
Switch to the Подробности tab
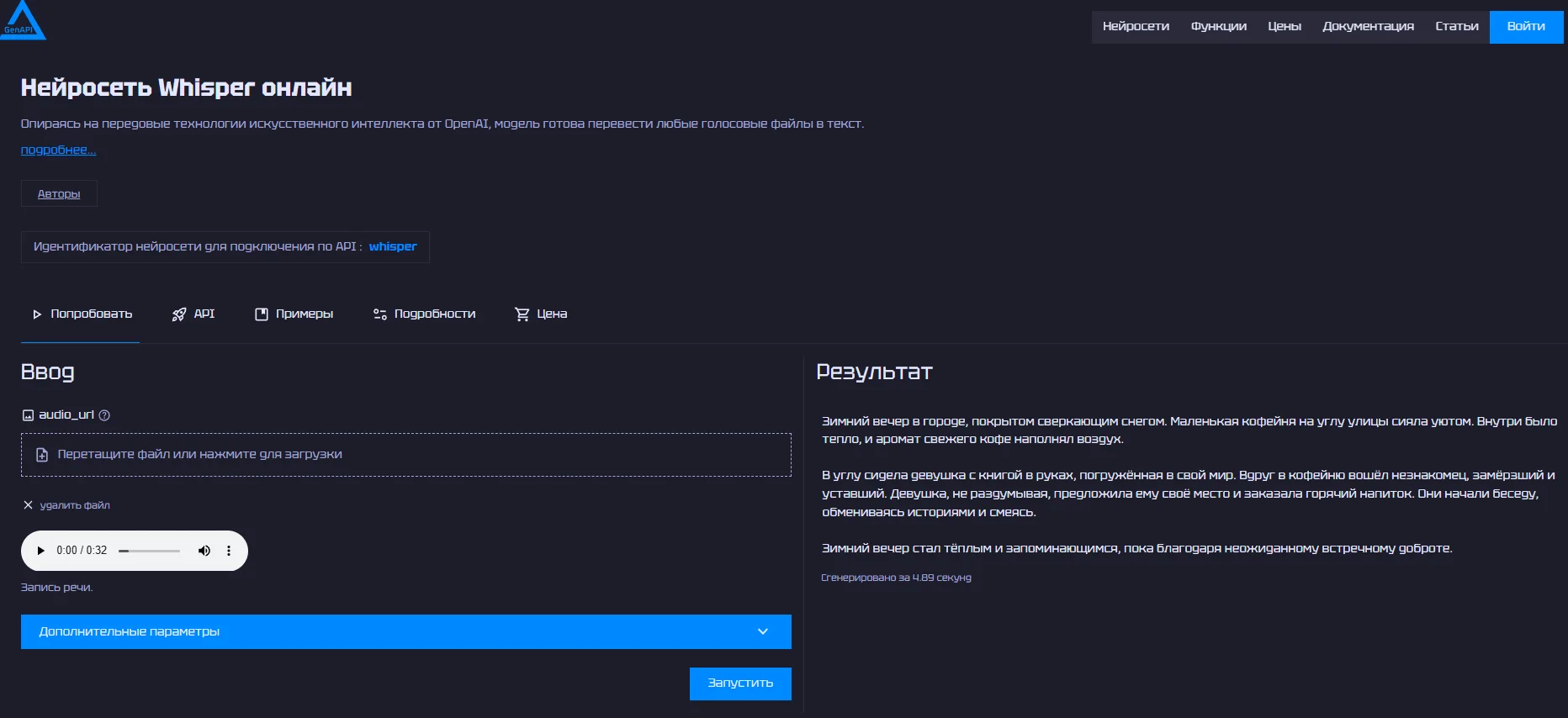pos(424,314)
